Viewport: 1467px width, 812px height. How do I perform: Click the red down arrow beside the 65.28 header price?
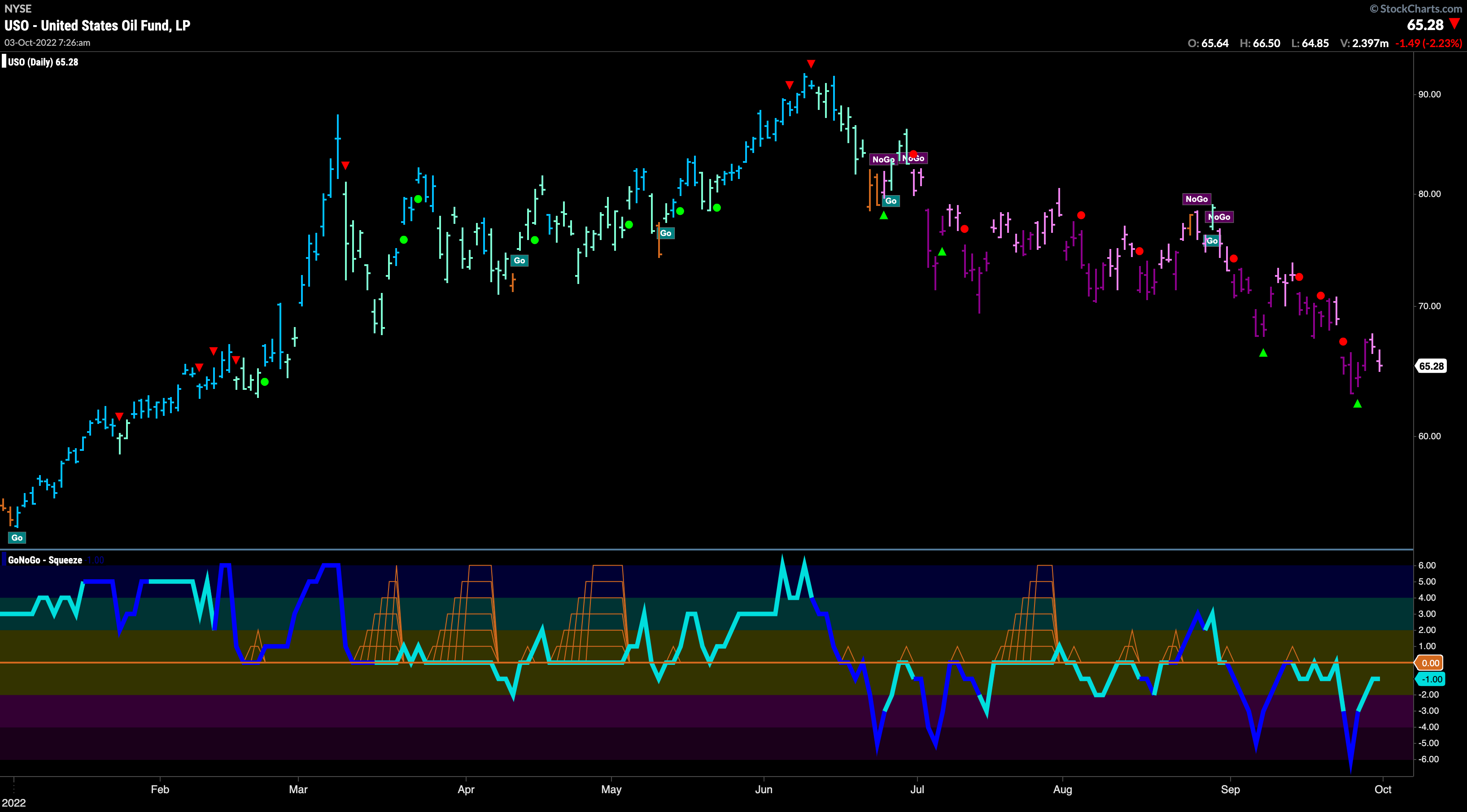1454,24
